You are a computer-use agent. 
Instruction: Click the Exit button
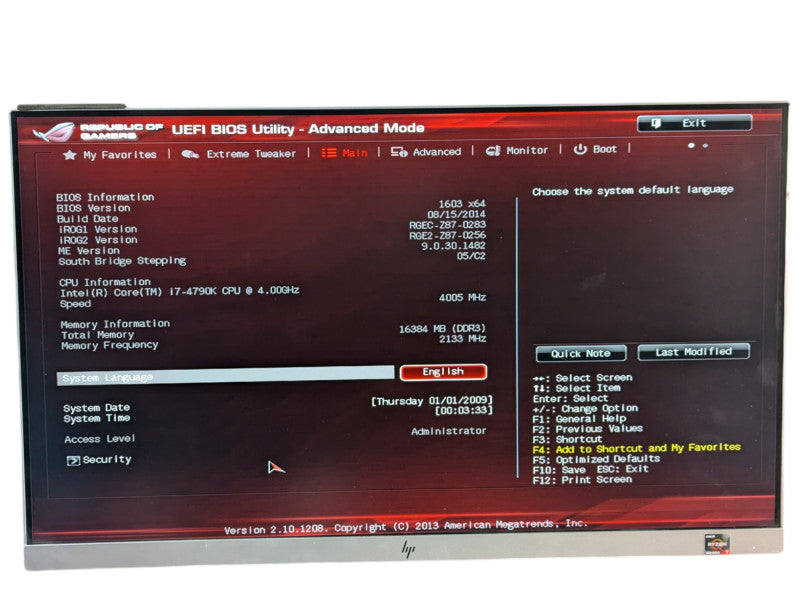pyautogui.click(x=694, y=123)
